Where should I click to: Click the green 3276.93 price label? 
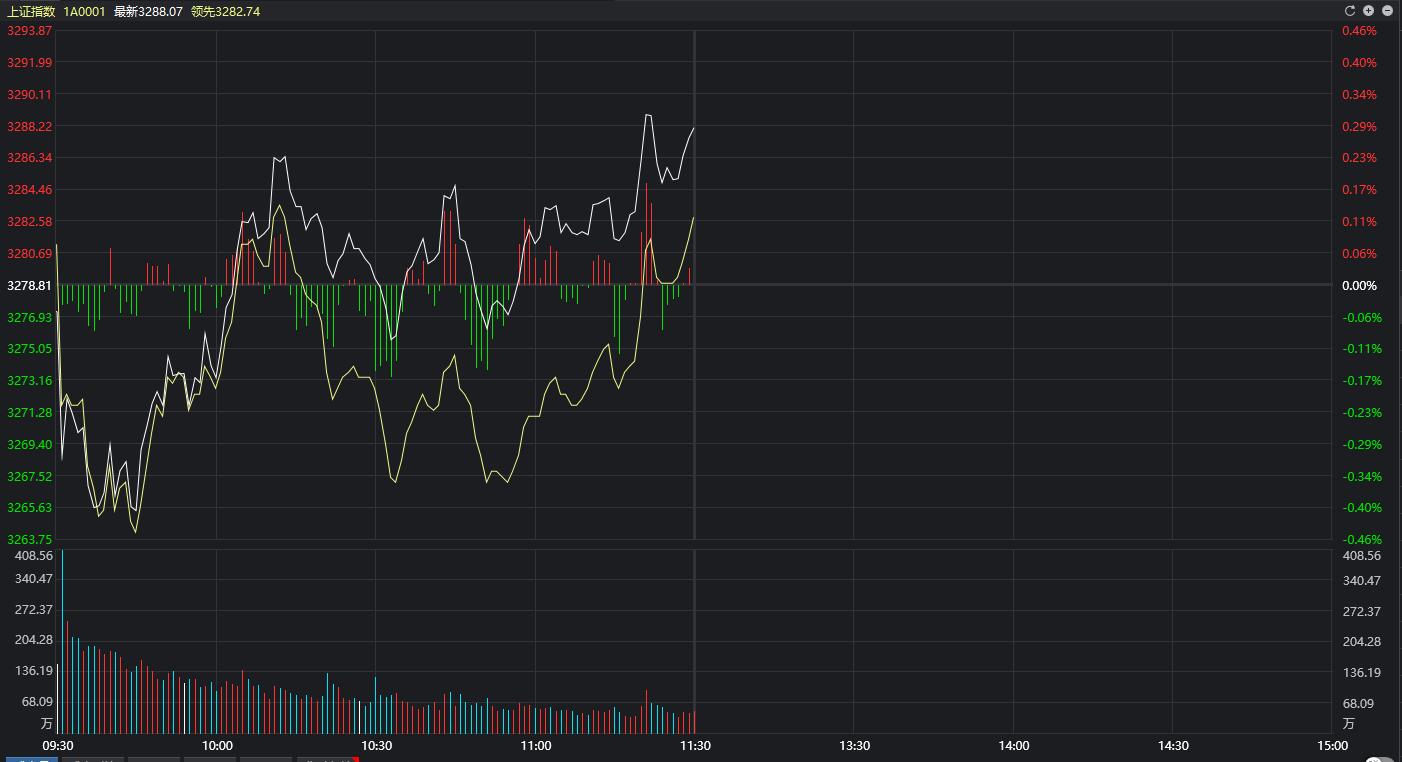tap(30, 318)
